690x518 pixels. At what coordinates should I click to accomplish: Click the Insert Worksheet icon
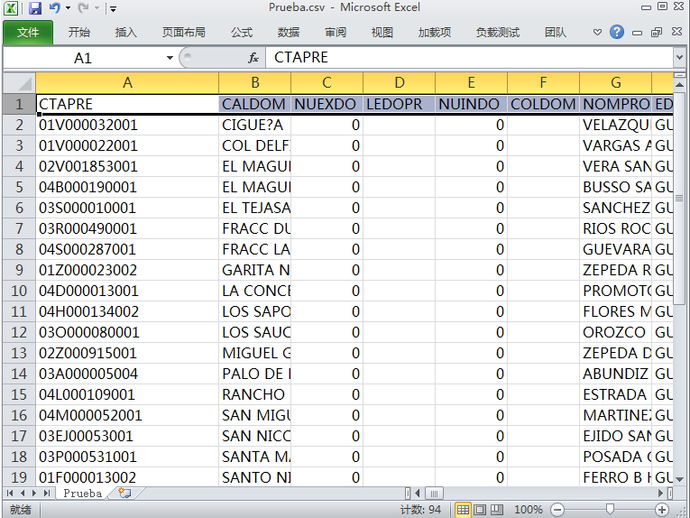[125, 493]
